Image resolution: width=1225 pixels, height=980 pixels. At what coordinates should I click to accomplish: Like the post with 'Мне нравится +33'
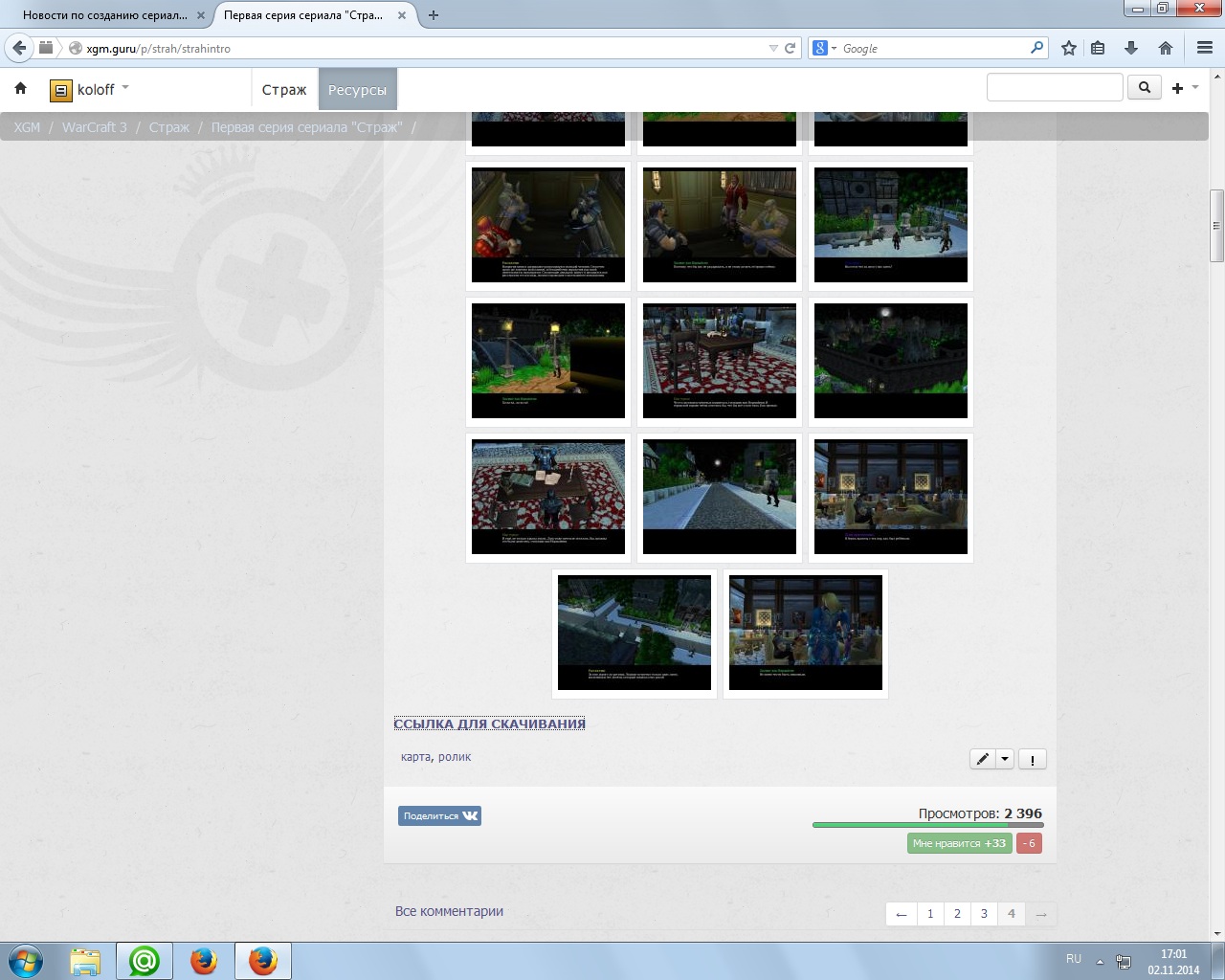[x=960, y=843]
